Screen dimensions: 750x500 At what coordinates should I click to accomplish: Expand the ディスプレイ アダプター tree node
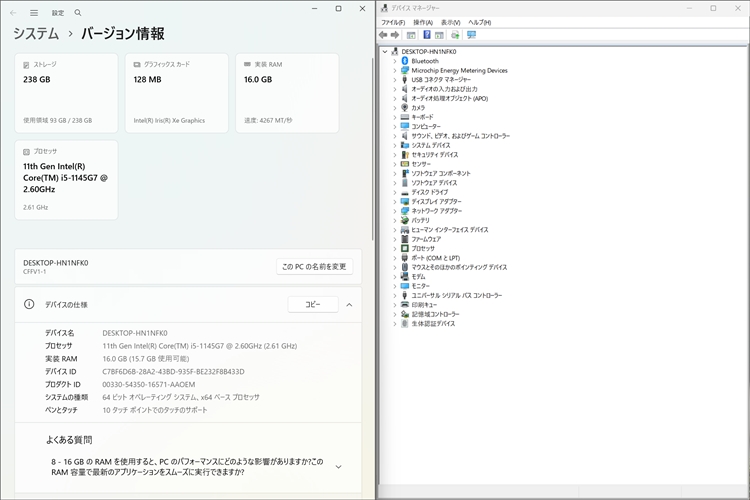pos(395,201)
